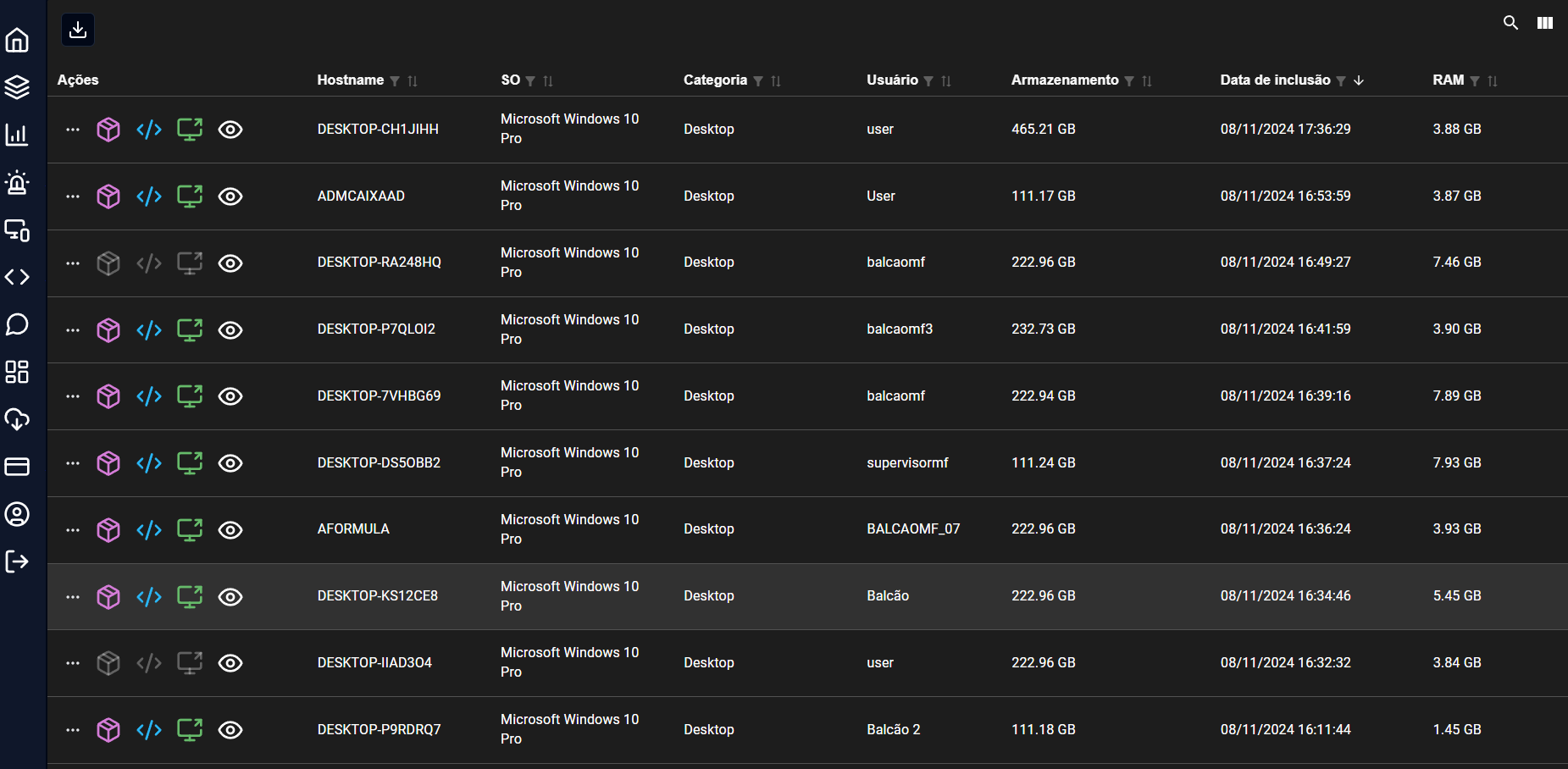Open the Hostname column filter
The image size is (1568, 769).
pyautogui.click(x=395, y=81)
